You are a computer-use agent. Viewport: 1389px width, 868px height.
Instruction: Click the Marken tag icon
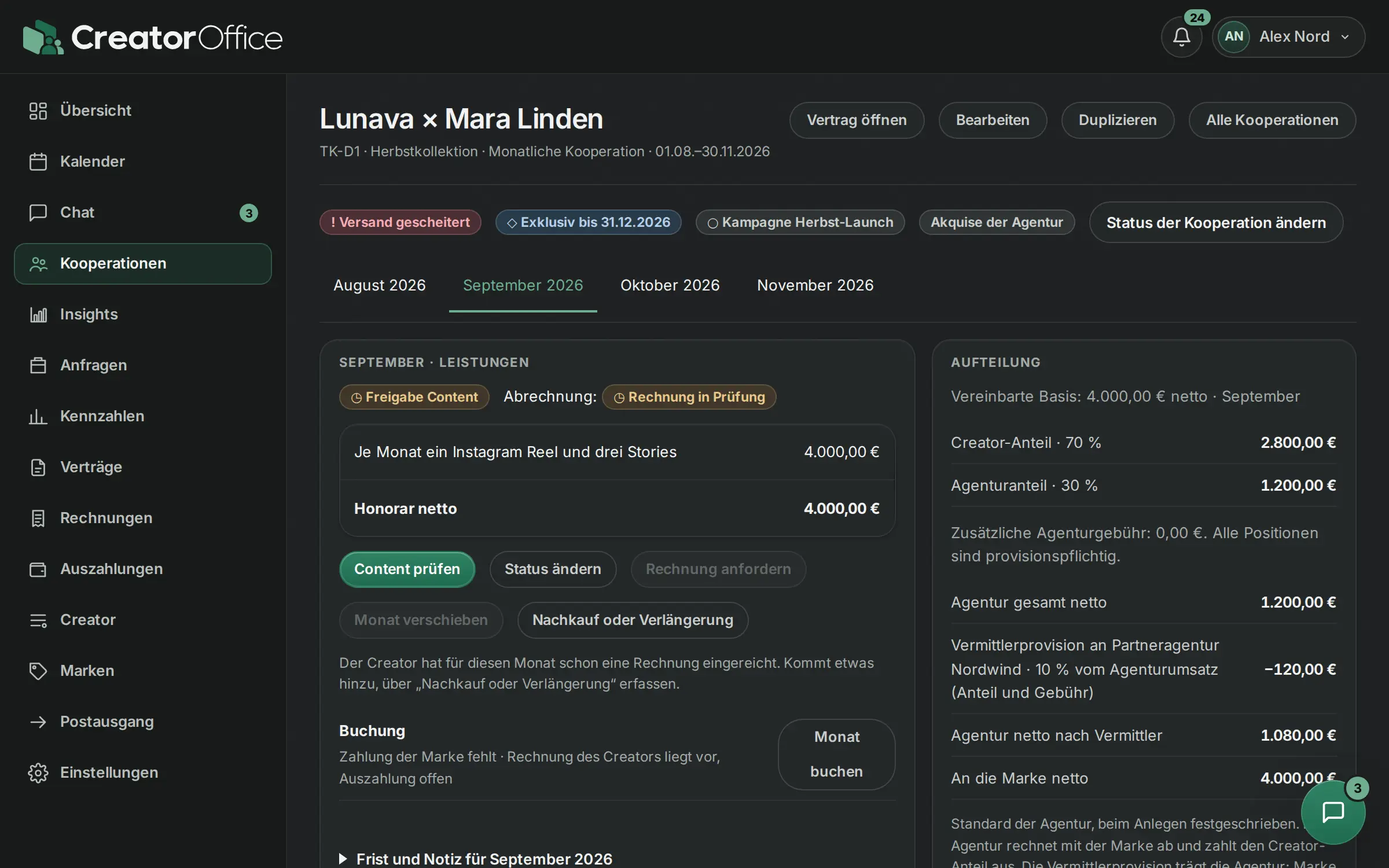[38, 671]
